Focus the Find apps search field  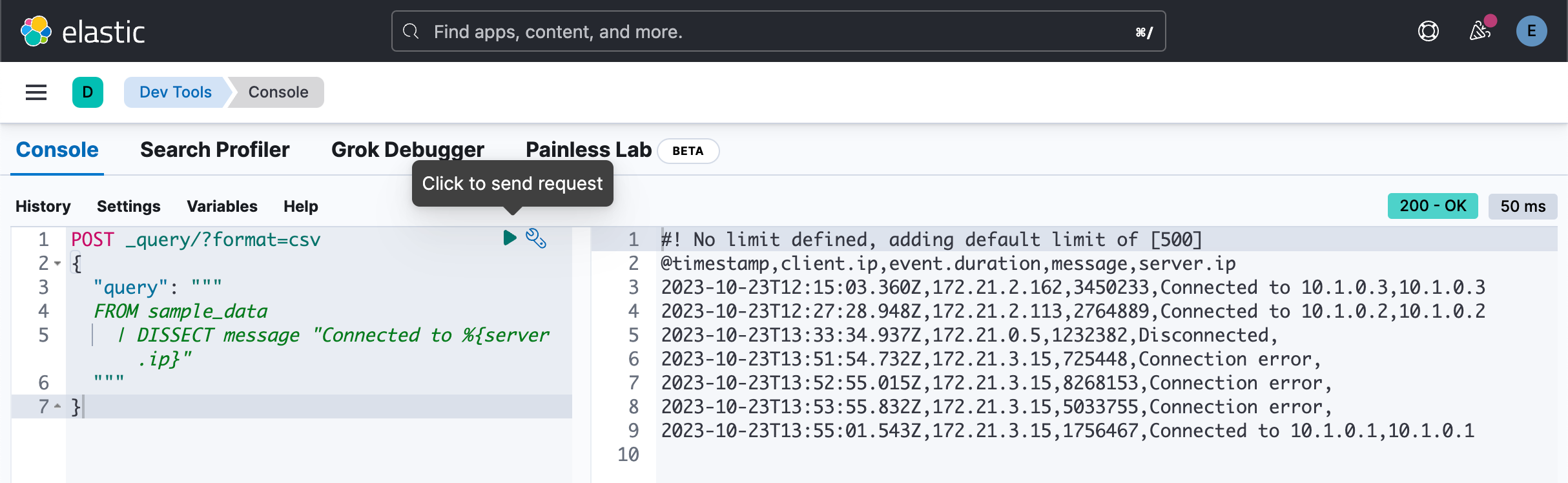[x=778, y=31]
